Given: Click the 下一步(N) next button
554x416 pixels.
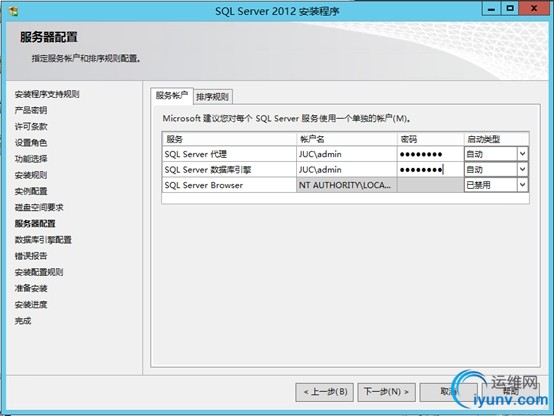Looking at the screenshot, I should pos(387,392).
